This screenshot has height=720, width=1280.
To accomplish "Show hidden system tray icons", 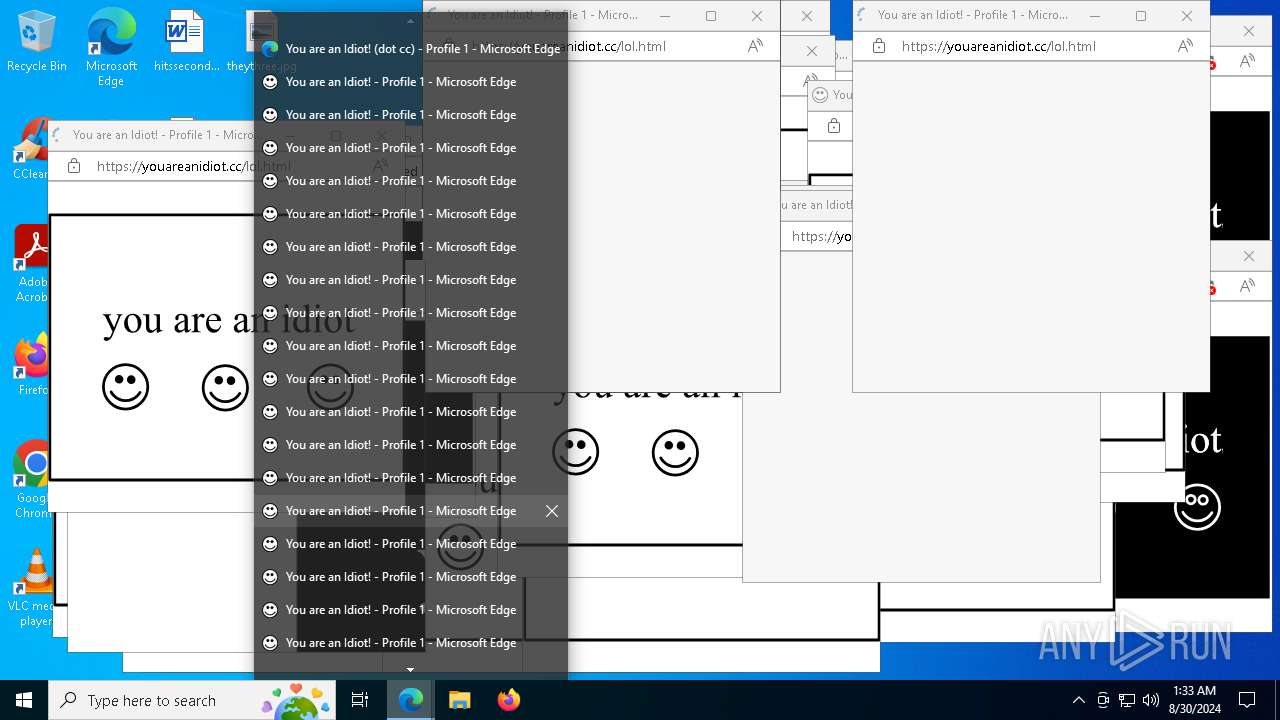I will point(1078,700).
